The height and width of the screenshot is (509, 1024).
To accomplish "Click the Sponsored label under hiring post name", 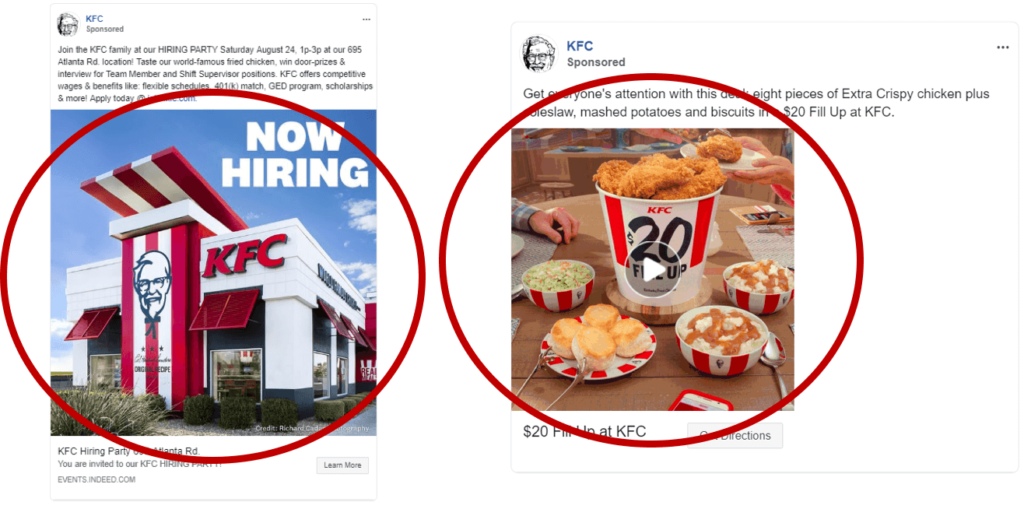I will click(104, 29).
